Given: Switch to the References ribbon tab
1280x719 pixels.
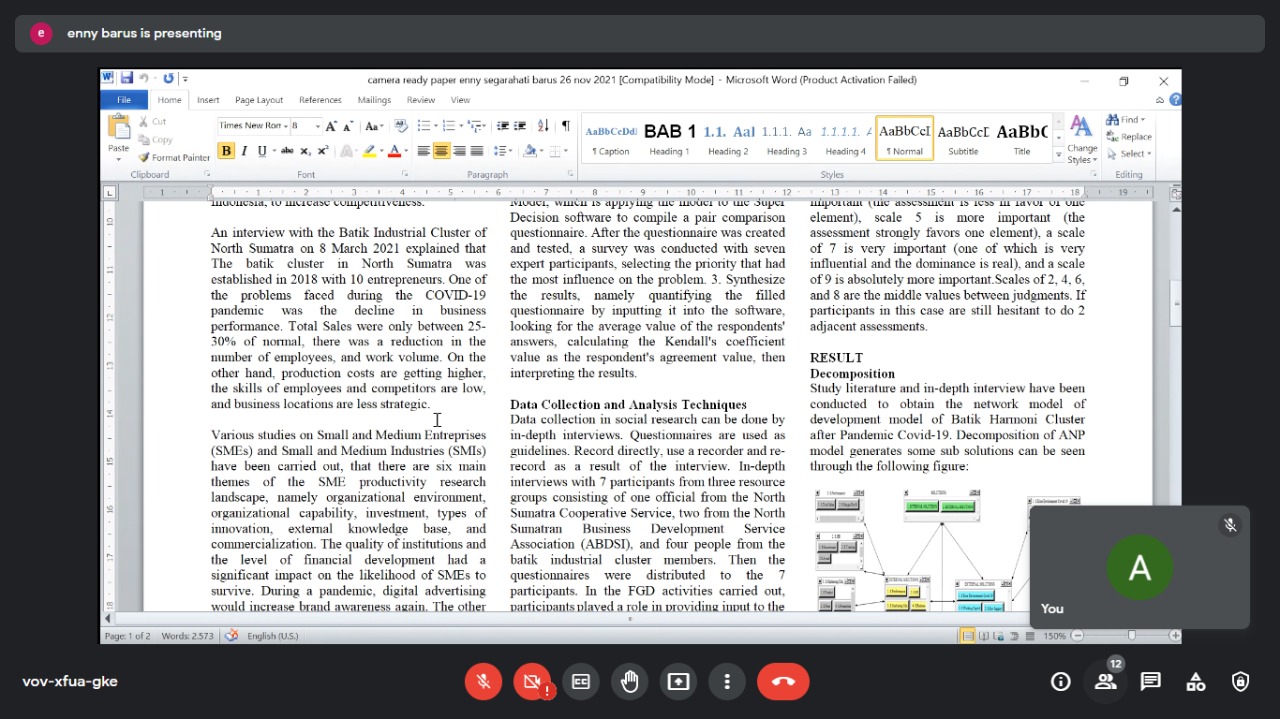Looking at the screenshot, I should point(320,100).
